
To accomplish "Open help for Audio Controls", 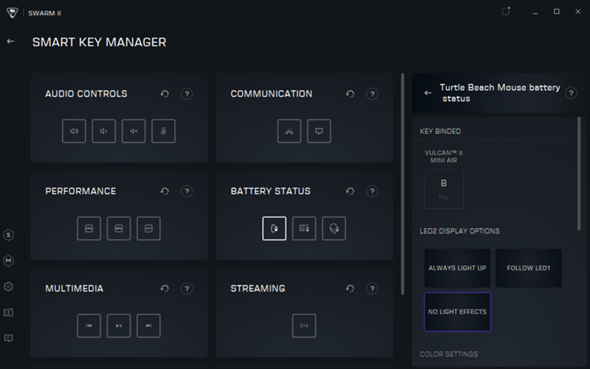I will click(187, 94).
